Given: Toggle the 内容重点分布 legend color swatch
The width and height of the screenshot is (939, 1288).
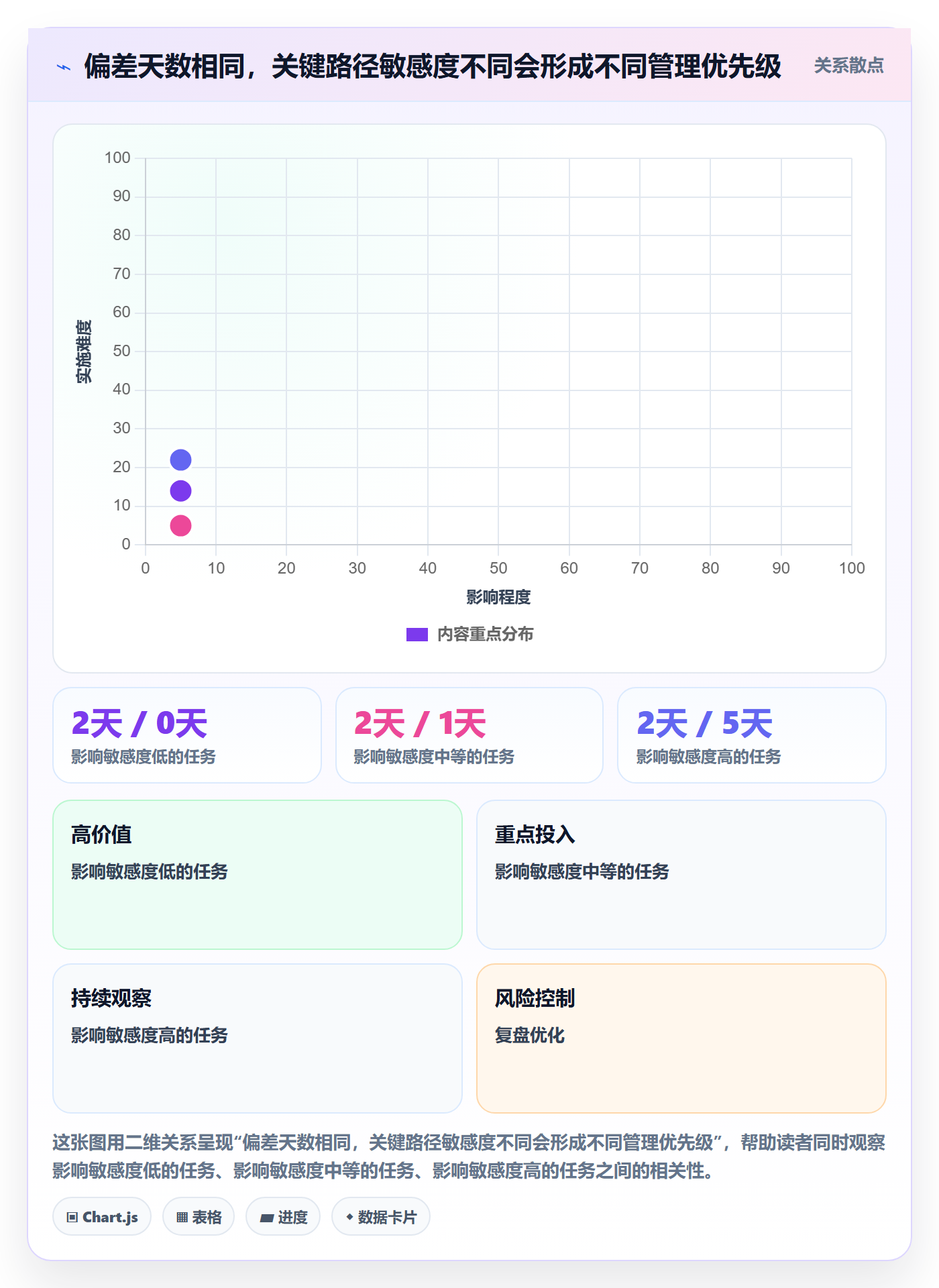Looking at the screenshot, I should 417,635.
